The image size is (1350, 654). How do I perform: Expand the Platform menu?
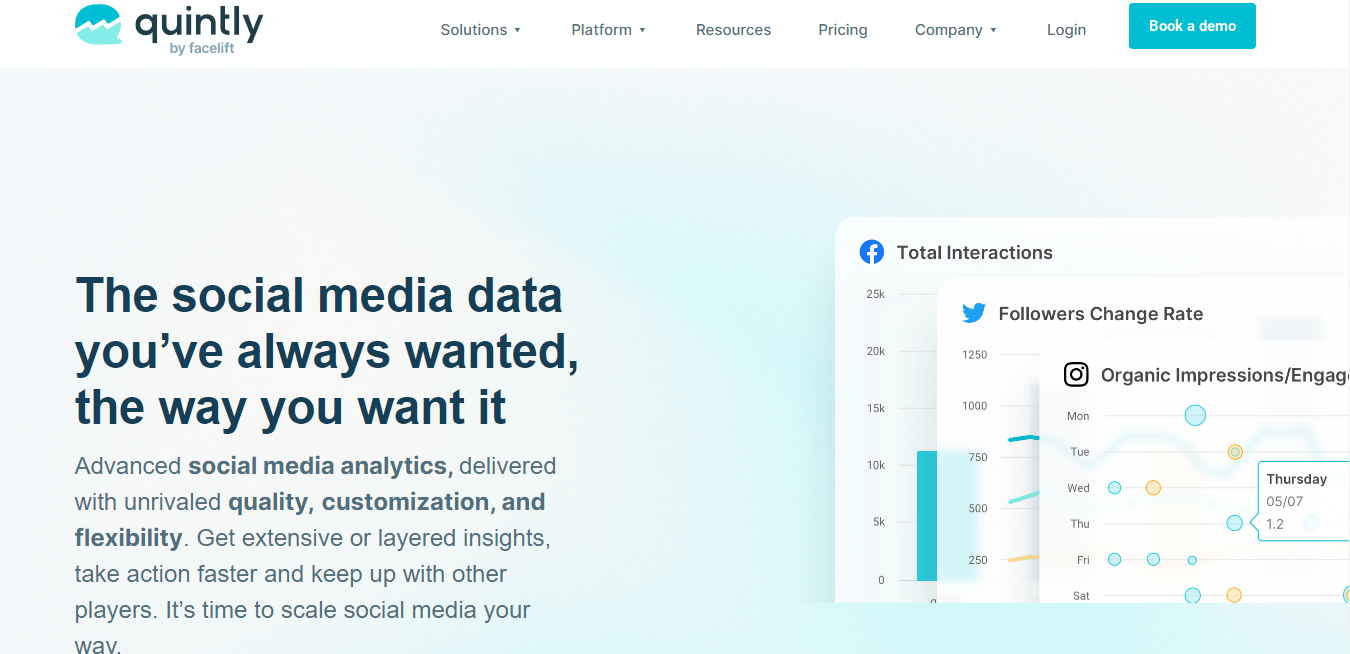(602, 30)
